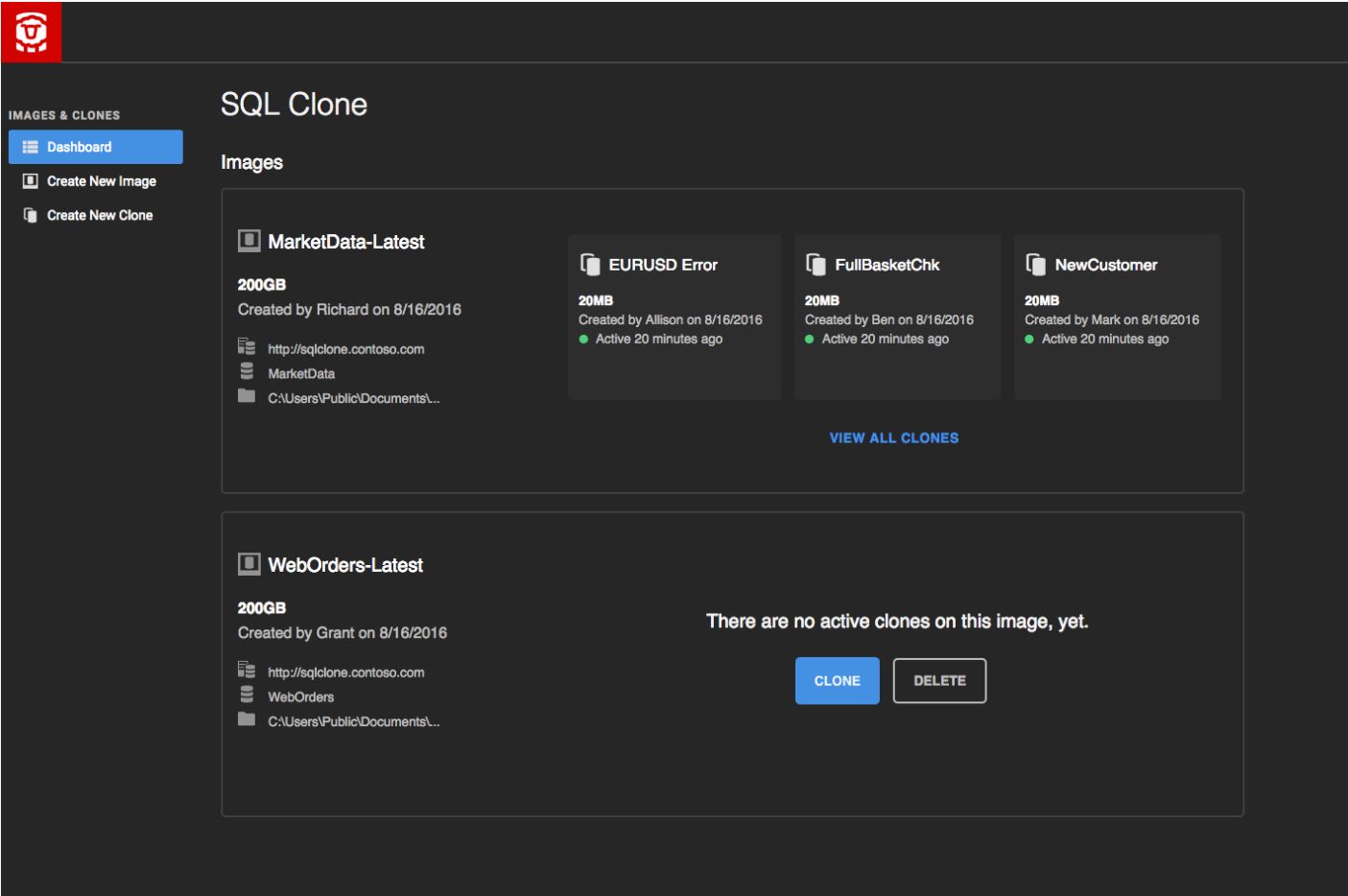This screenshot has width=1348, height=896.
Task: Click the Create New Image sidebar icon
Action: (x=30, y=181)
